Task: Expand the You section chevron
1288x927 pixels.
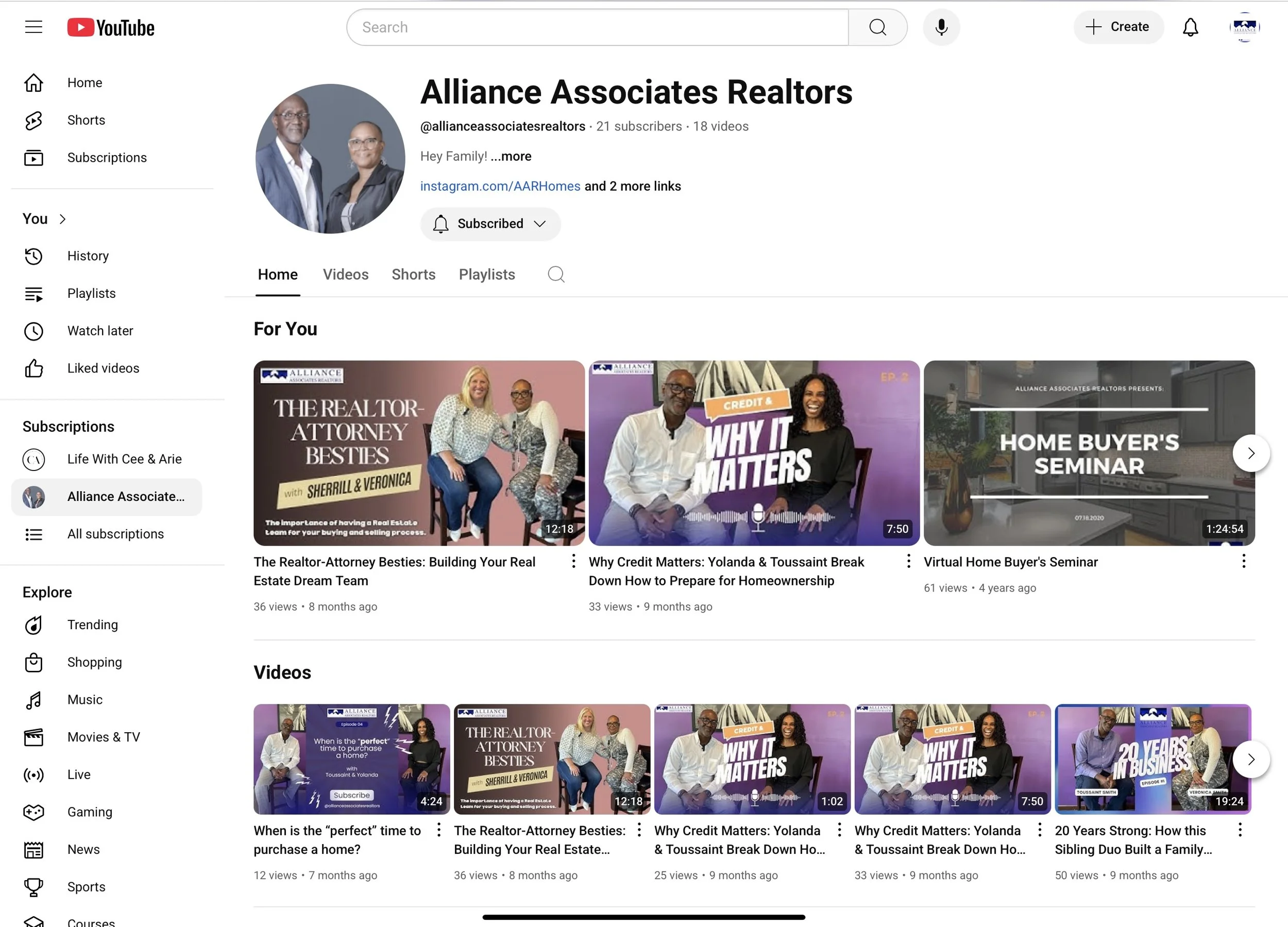Action: coord(62,219)
